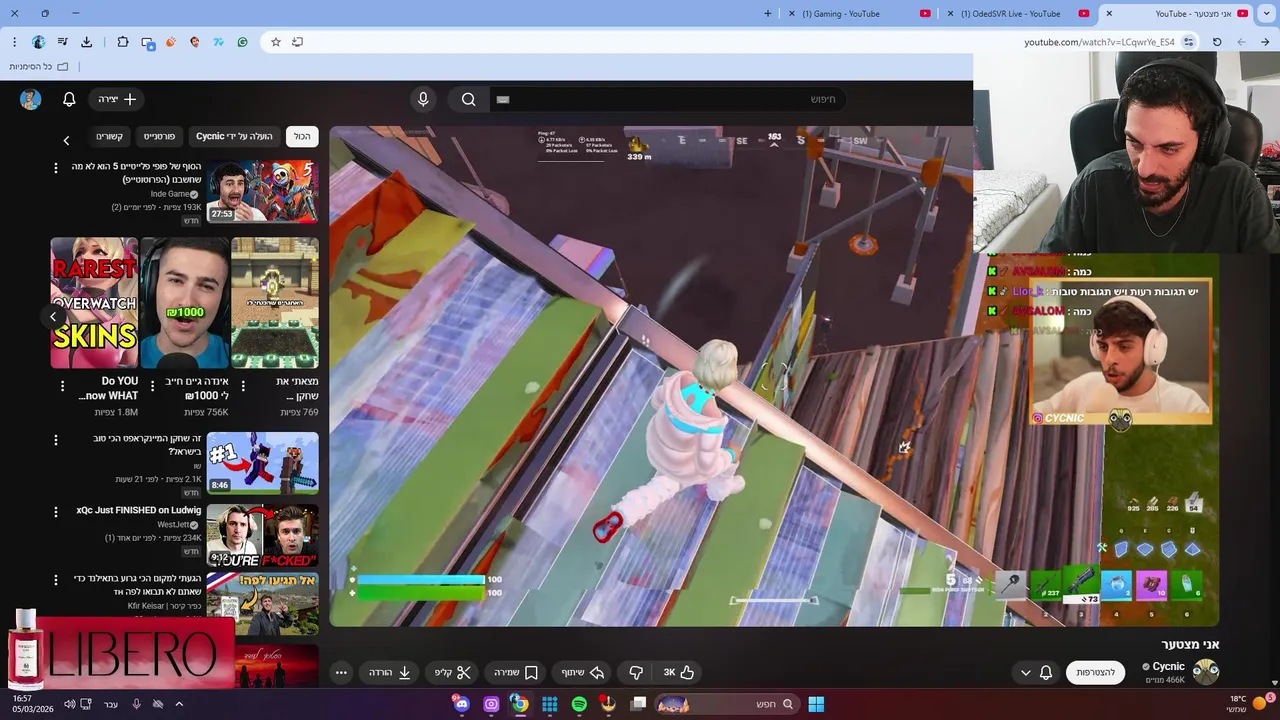Save video with the שמירה button
This screenshot has height=720, width=1280.
point(517,673)
